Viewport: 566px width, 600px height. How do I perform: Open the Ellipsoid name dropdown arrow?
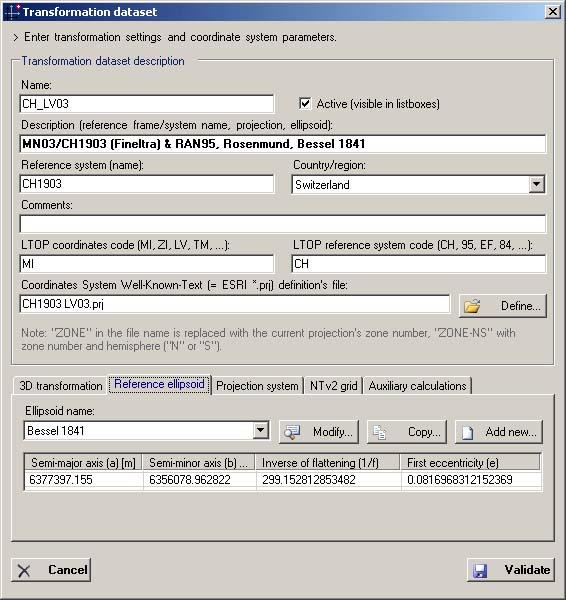[x=260, y=430]
